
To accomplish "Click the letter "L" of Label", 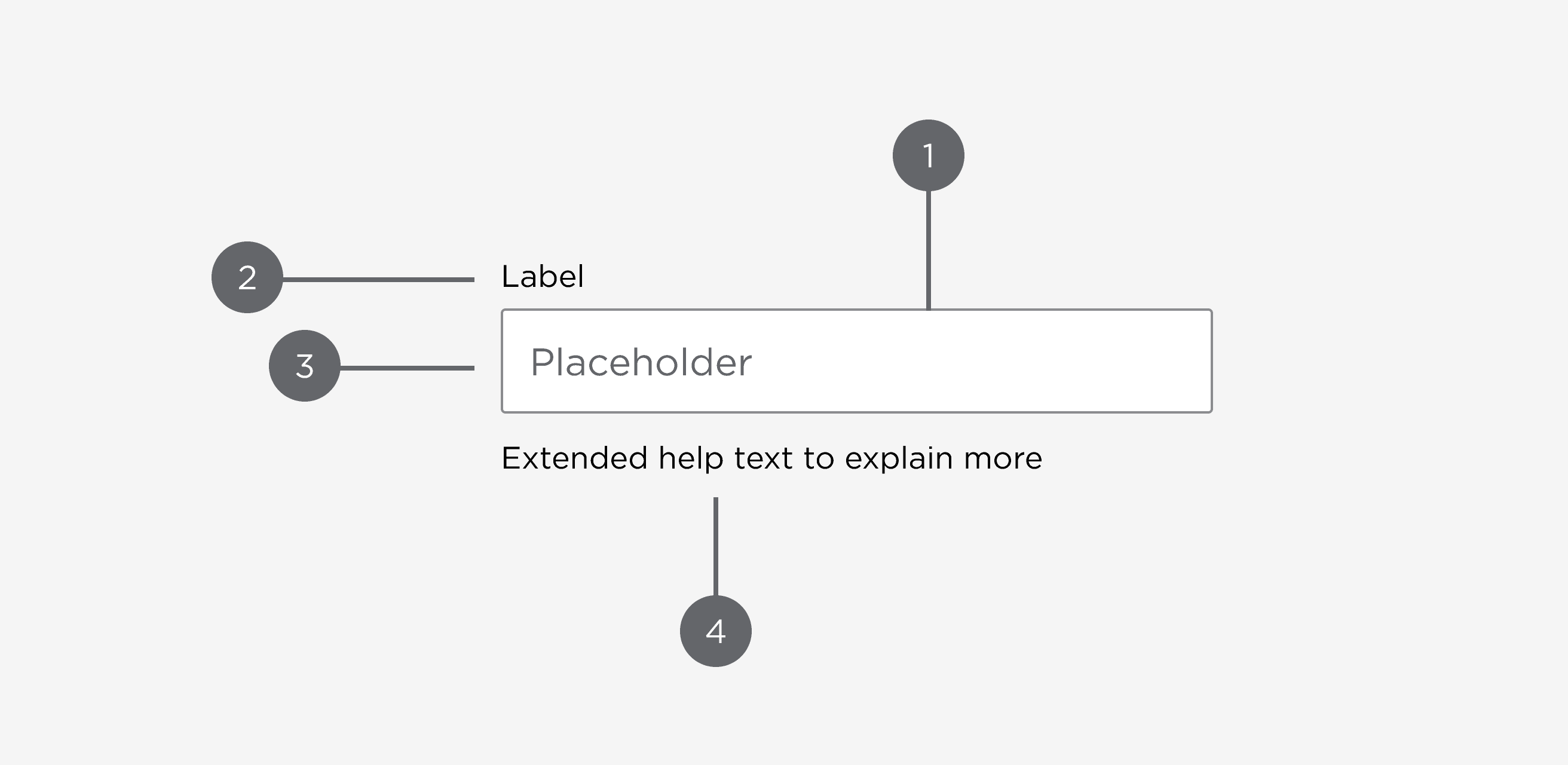I will click(x=509, y=277).
